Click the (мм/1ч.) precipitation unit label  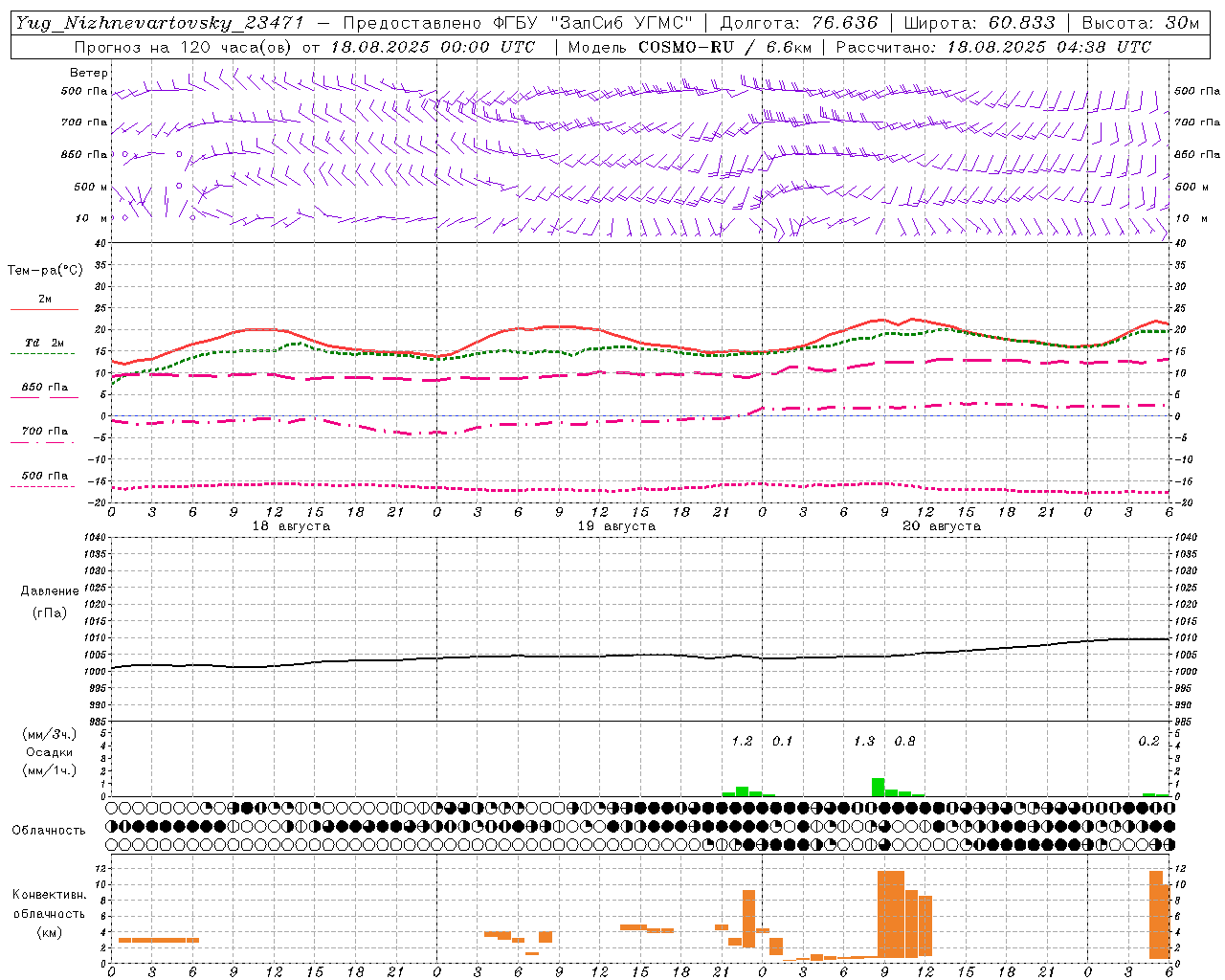coord(50,770)
